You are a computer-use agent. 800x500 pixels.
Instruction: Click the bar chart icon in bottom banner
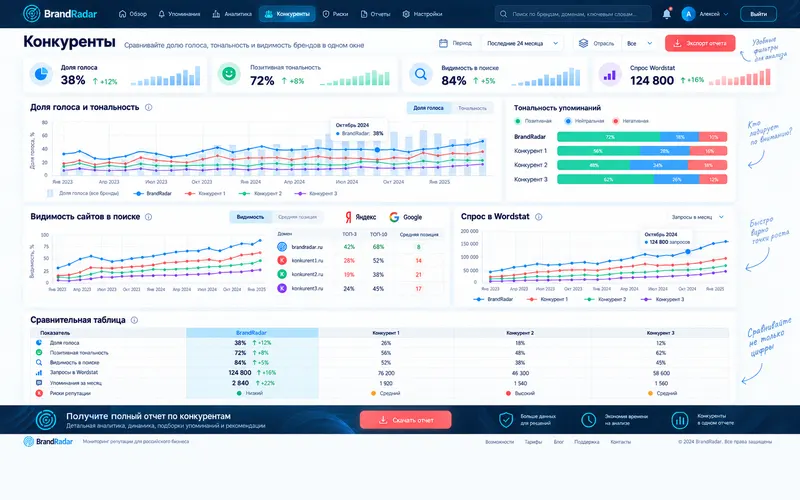(x=680, y=420)
